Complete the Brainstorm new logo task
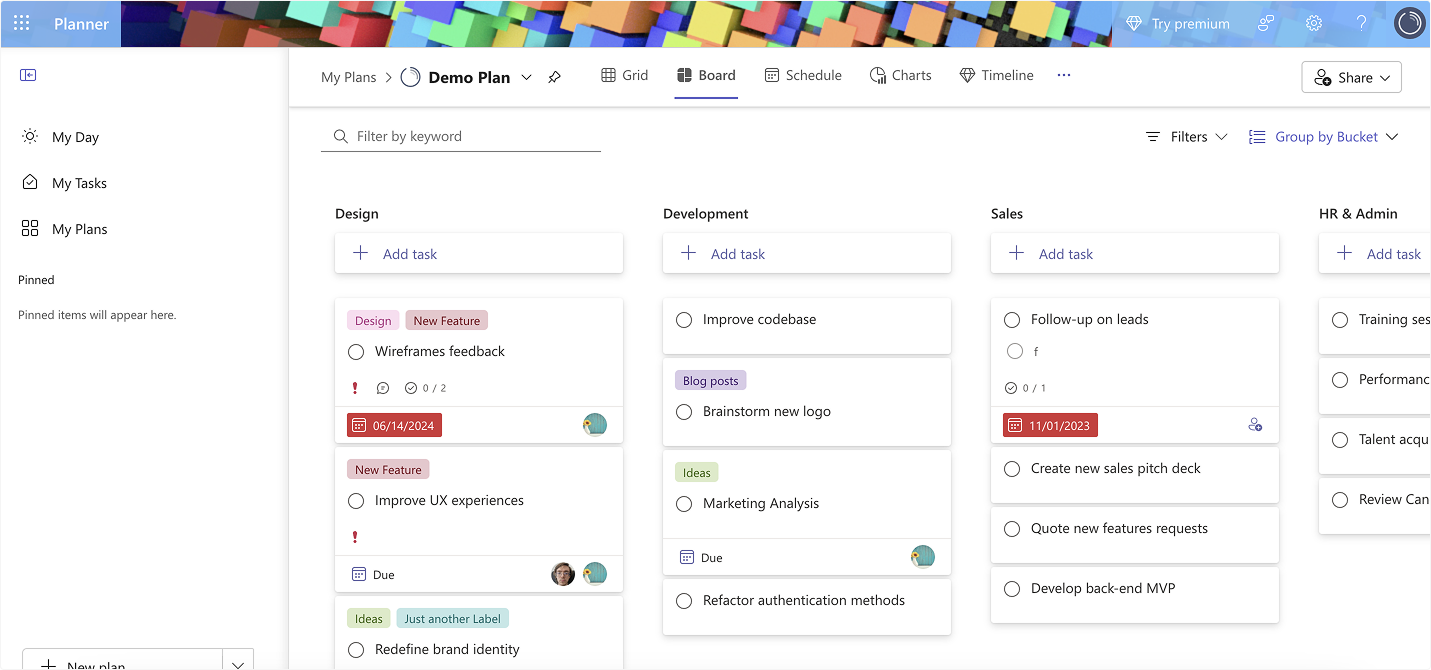This screenshot has height=670, width=1431. (684, 411)
